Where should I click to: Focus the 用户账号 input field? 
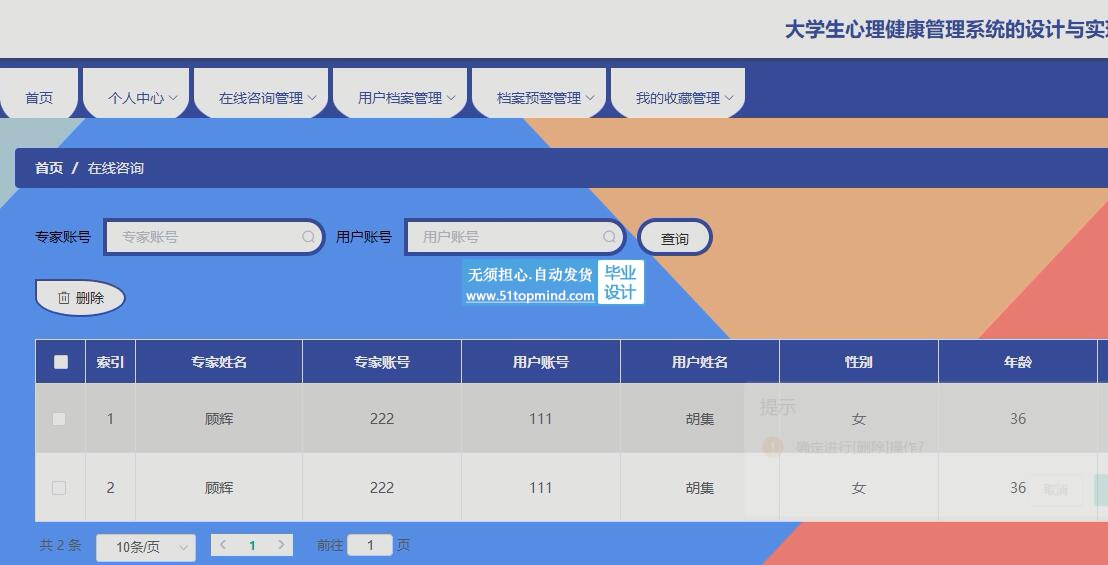pyautogui.click(x=515, y=237)
